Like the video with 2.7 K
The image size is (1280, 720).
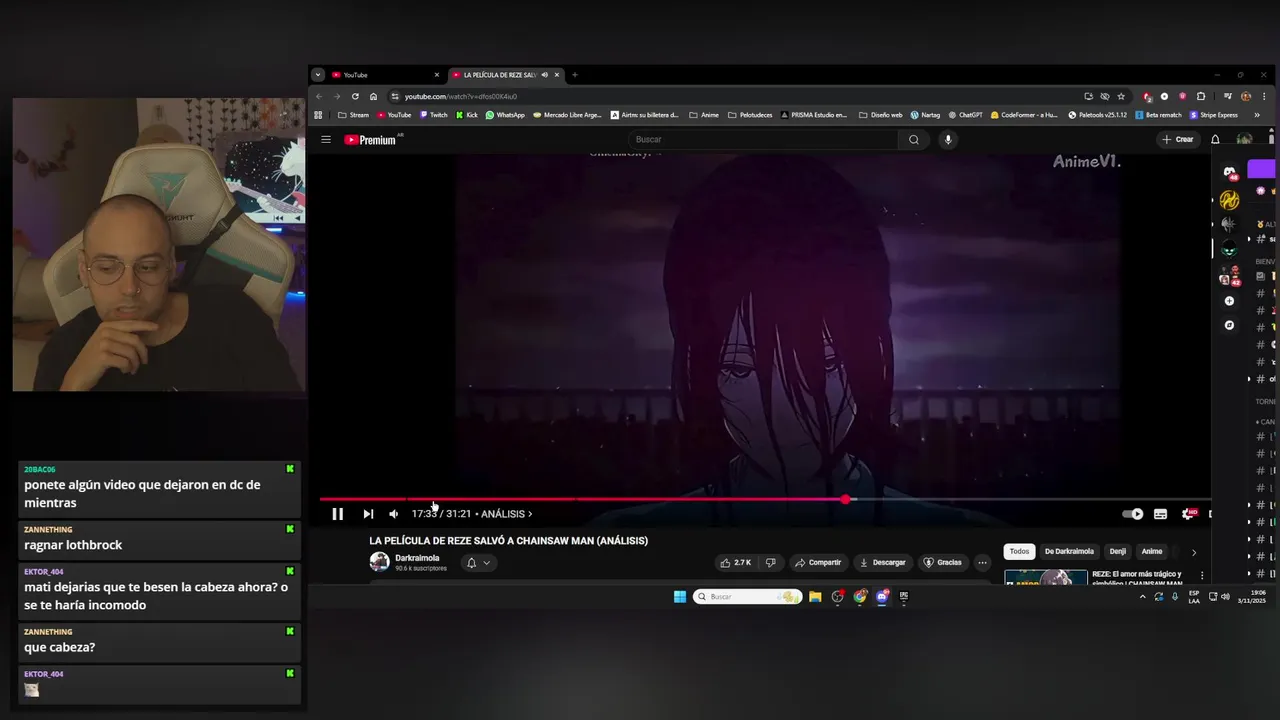tap(736, 563)
